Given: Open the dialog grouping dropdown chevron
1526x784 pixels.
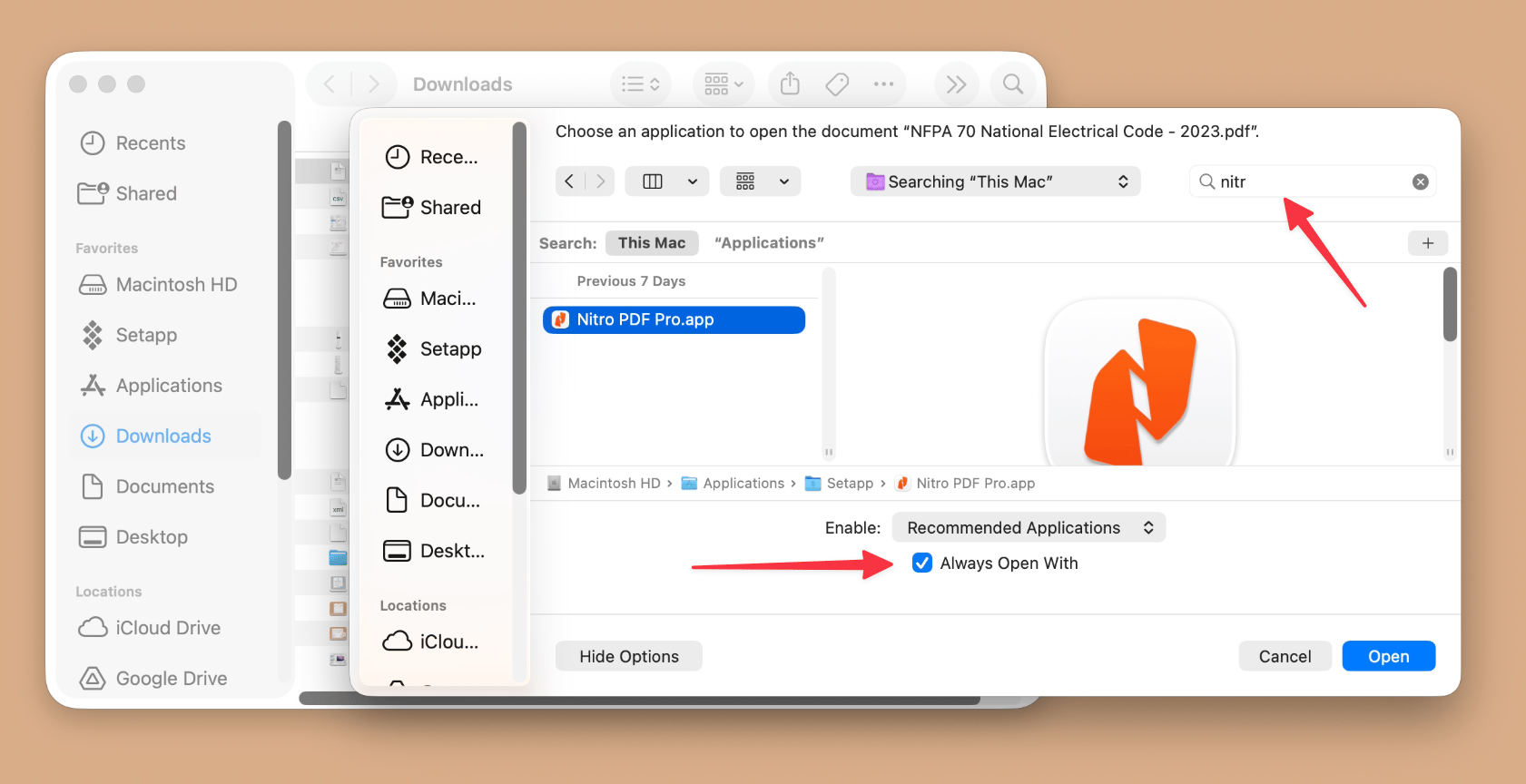Looking at the screenshot, I should point(784,181).
